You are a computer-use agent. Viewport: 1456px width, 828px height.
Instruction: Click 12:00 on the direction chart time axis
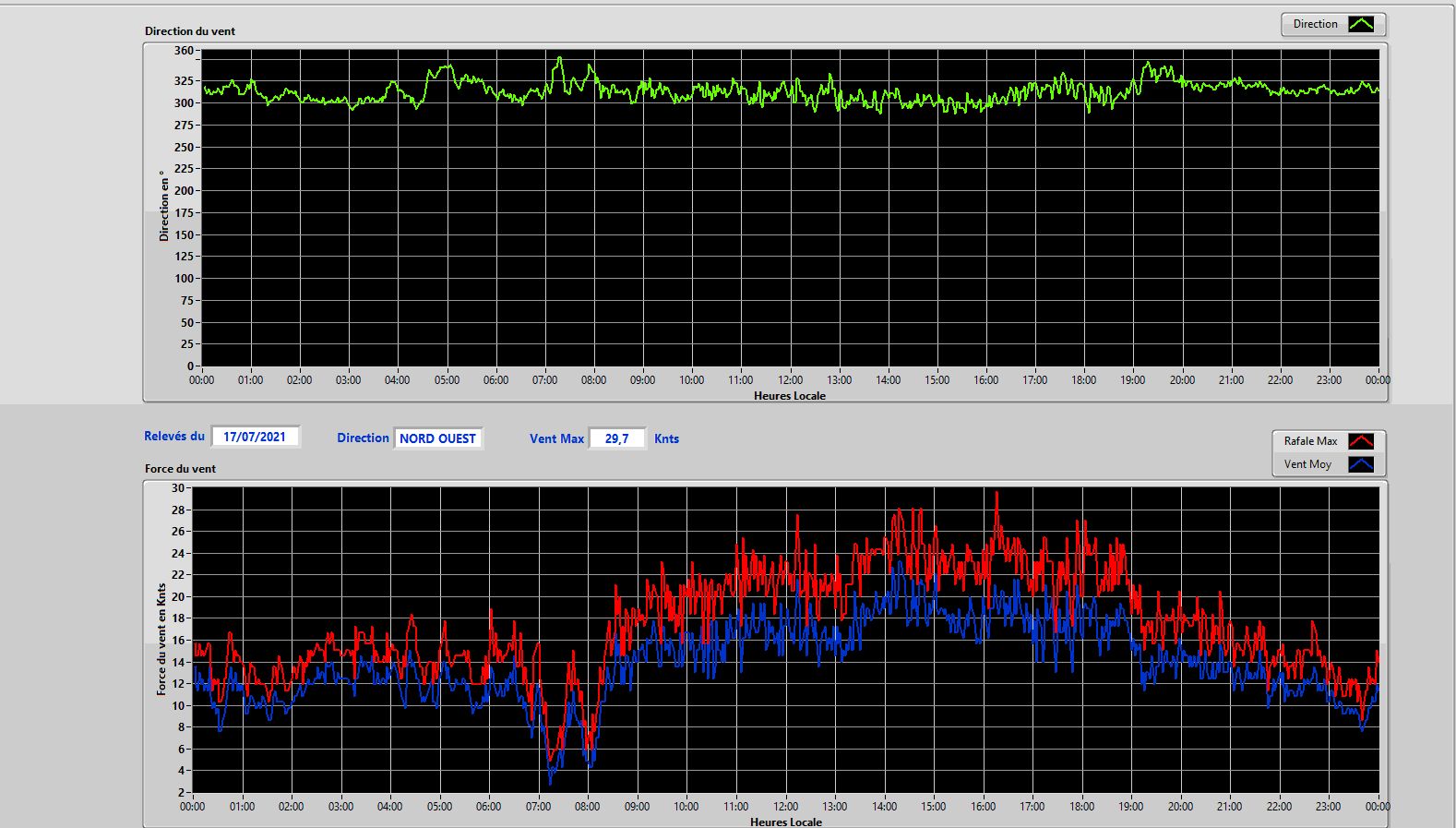click(790, 380)
